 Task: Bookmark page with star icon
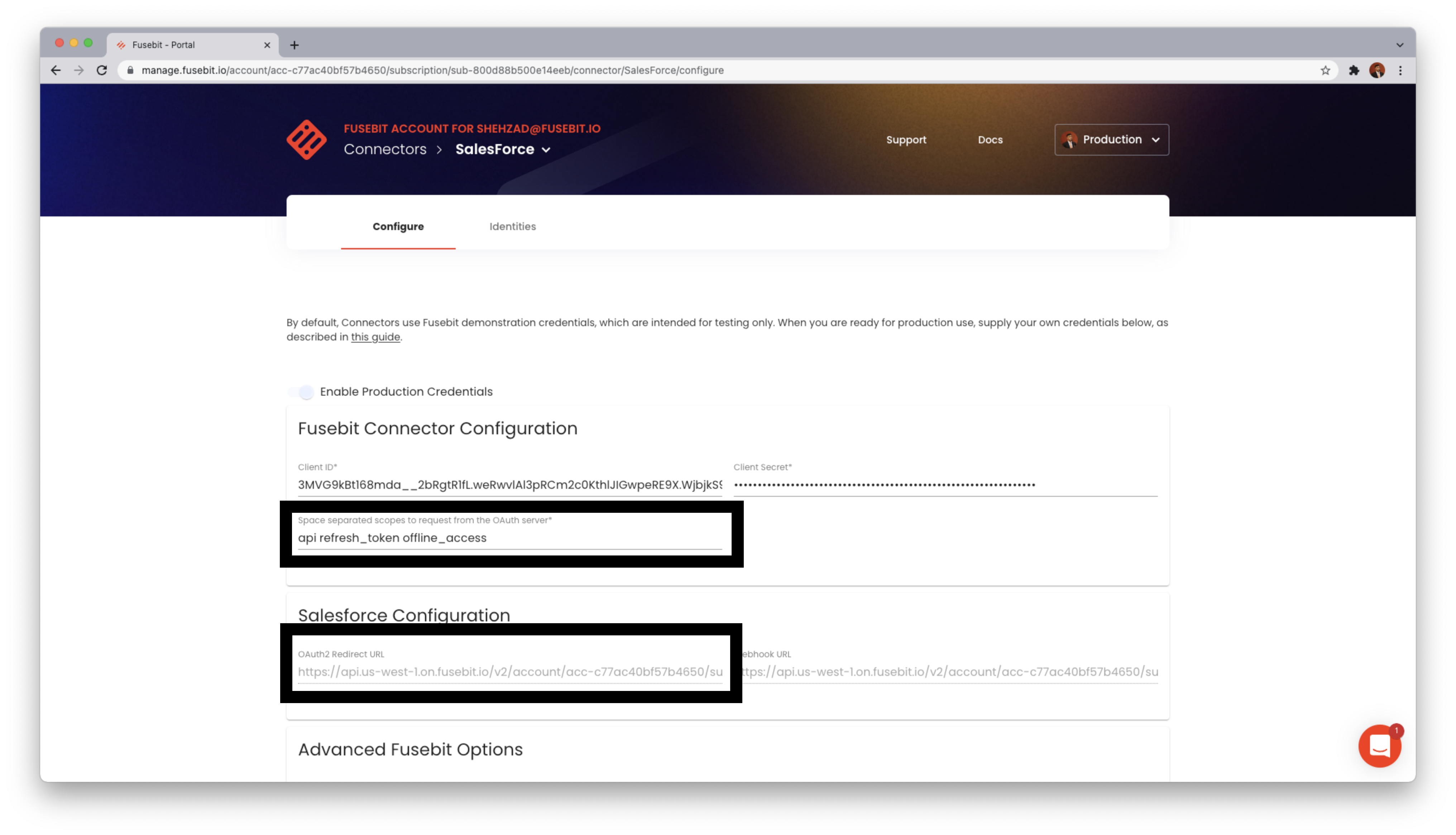tap(1325, 71)
